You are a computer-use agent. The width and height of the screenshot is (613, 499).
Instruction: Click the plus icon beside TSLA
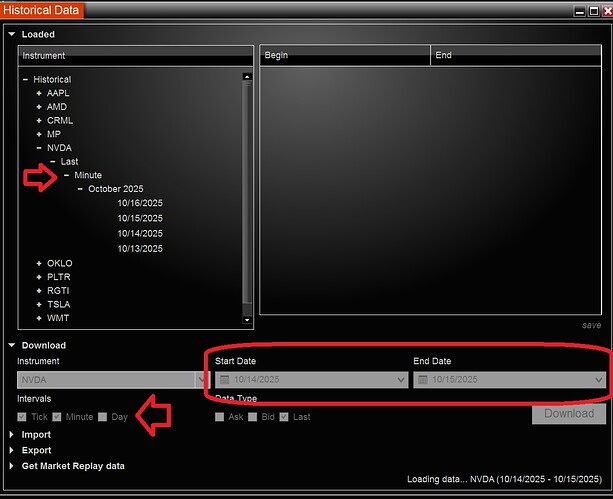pos(39,304)
